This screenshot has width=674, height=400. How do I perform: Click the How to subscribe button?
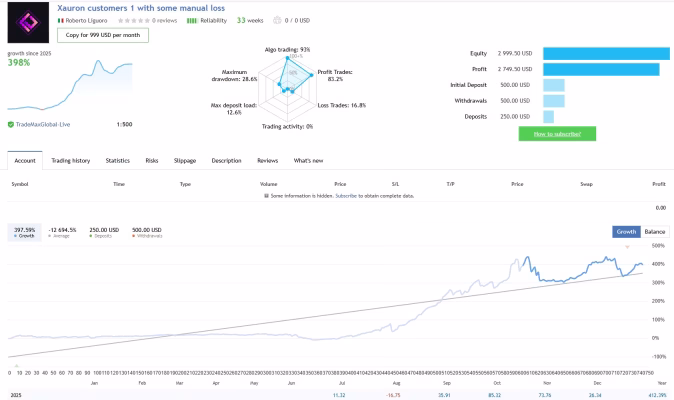tap(557, 134)
